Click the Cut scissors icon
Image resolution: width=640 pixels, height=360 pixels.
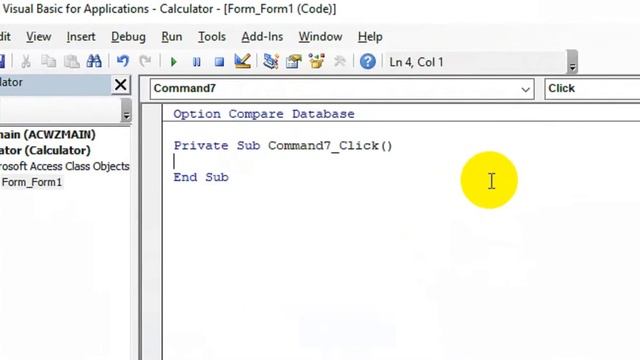[x=26, y=62]
